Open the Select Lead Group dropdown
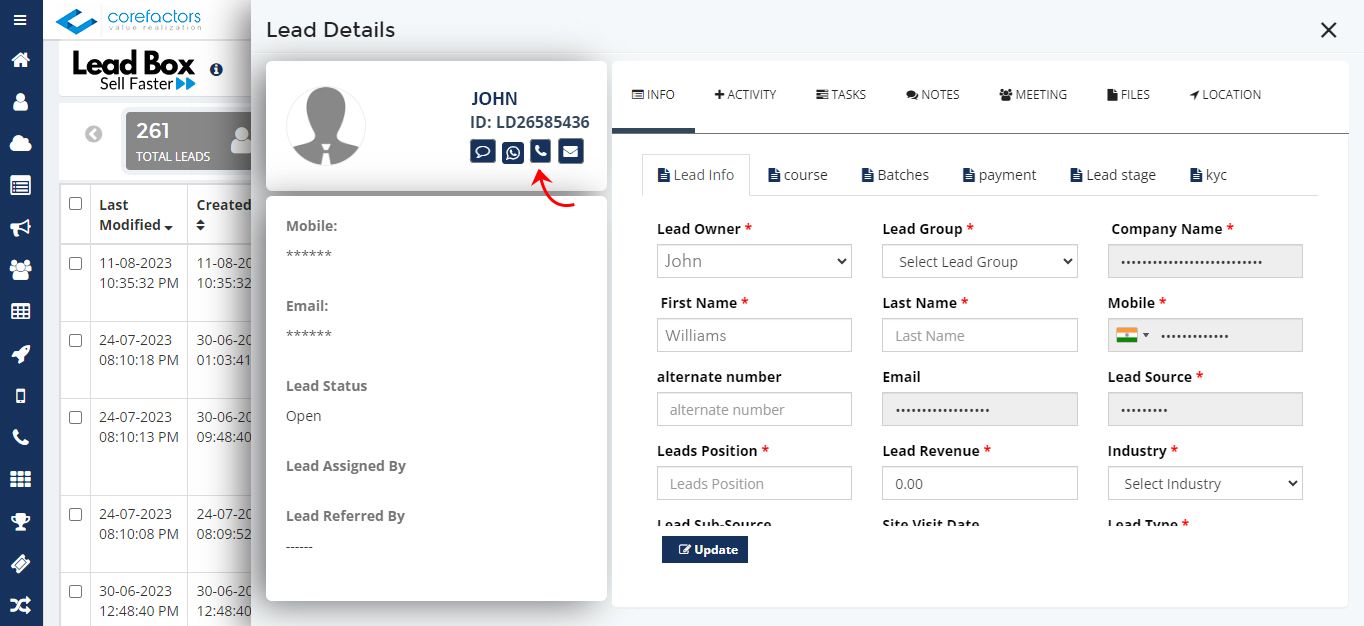The width and height of the screenshot is (1364, 626). tap(980, 261)
